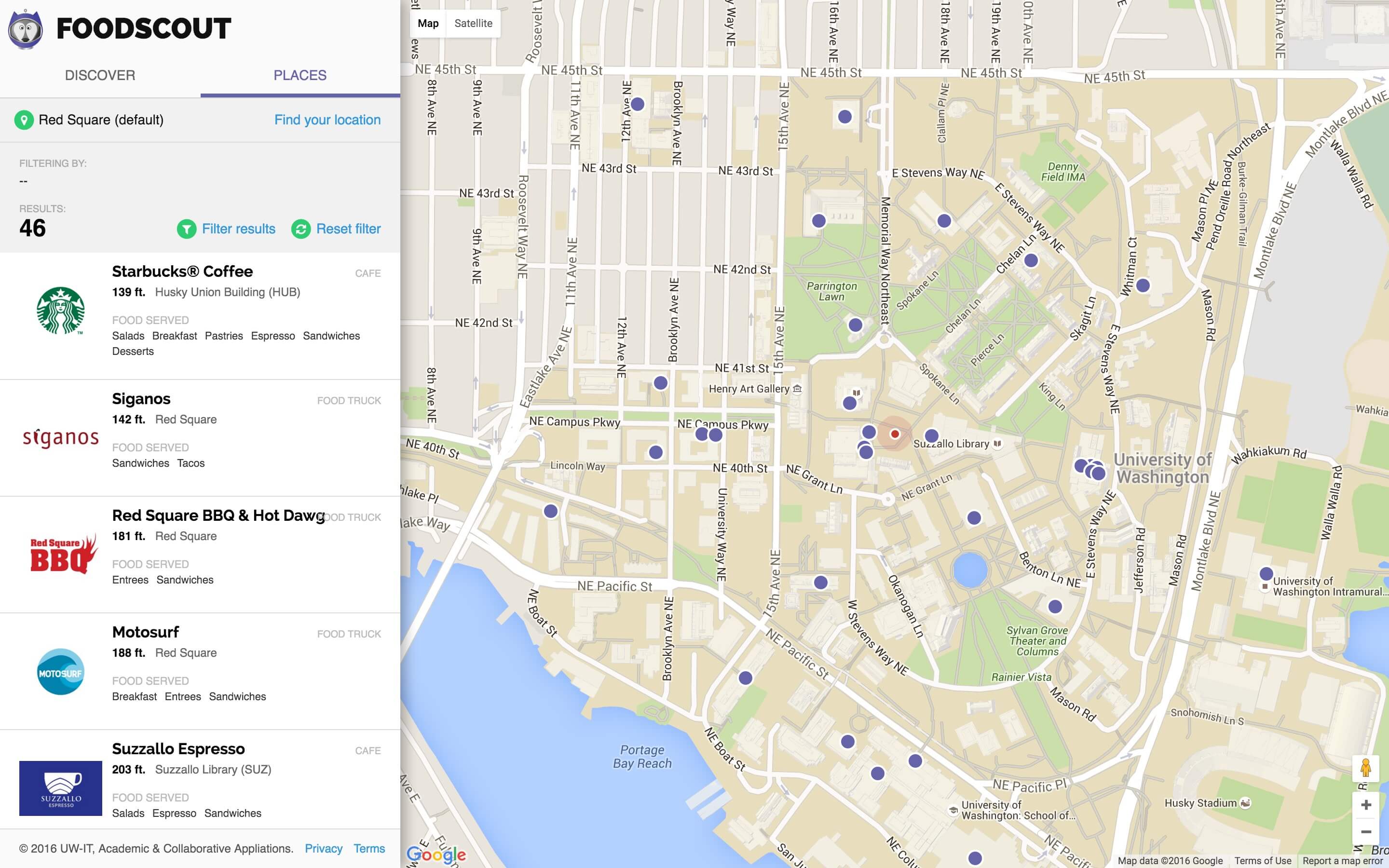Click the FOODSCOUT title text
The height and width of the screenshot is (868, 1389).
[144, 29]
